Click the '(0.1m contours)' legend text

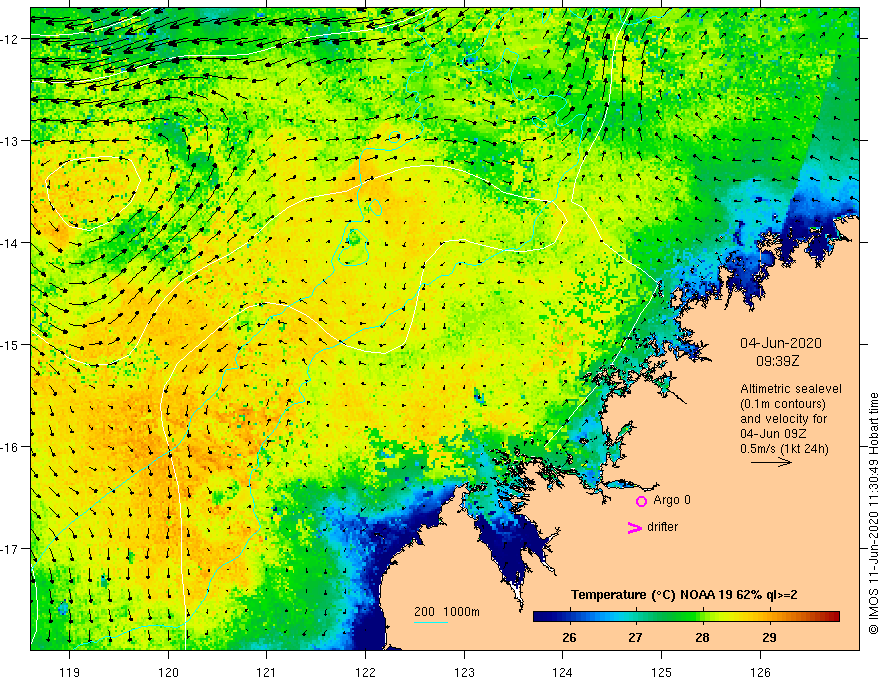pyautogui.click(x=782, y=404)
